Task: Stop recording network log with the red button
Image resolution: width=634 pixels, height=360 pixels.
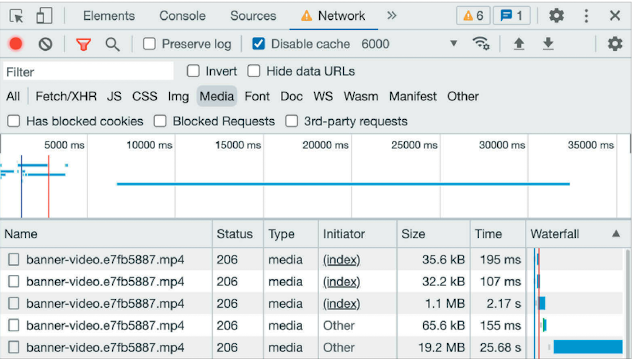Action: [x=16, y=44]
